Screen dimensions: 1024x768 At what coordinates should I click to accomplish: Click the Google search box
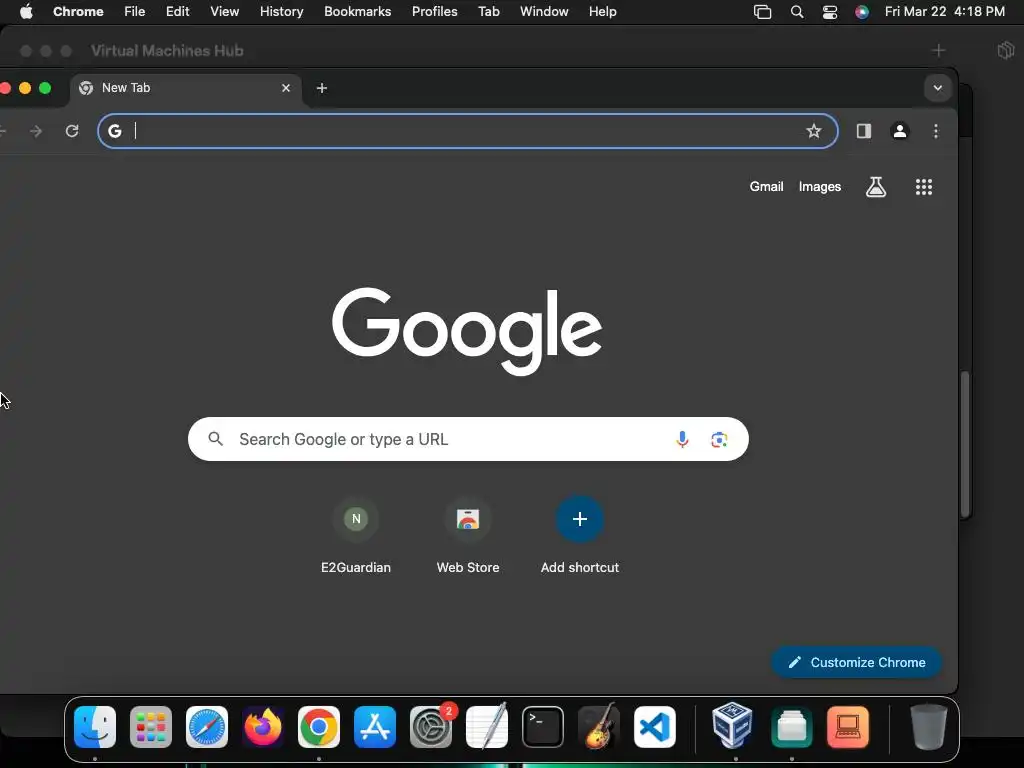tap(468, 439)
